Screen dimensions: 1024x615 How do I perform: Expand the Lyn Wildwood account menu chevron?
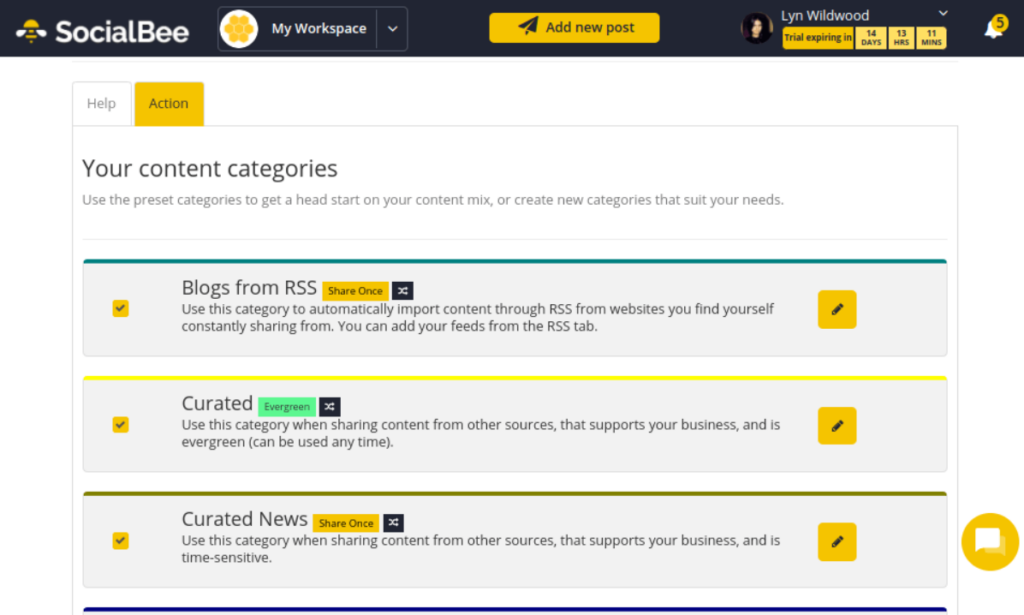[943, 13]
